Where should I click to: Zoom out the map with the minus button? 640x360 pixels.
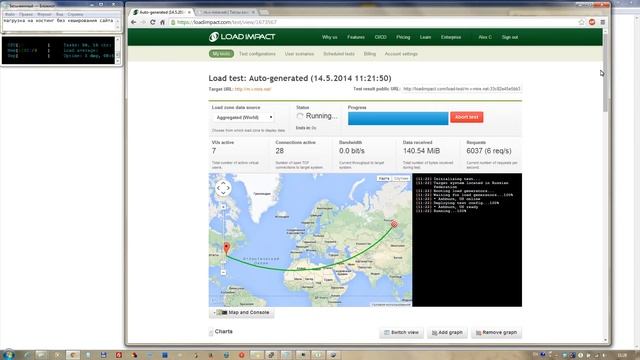223,272
